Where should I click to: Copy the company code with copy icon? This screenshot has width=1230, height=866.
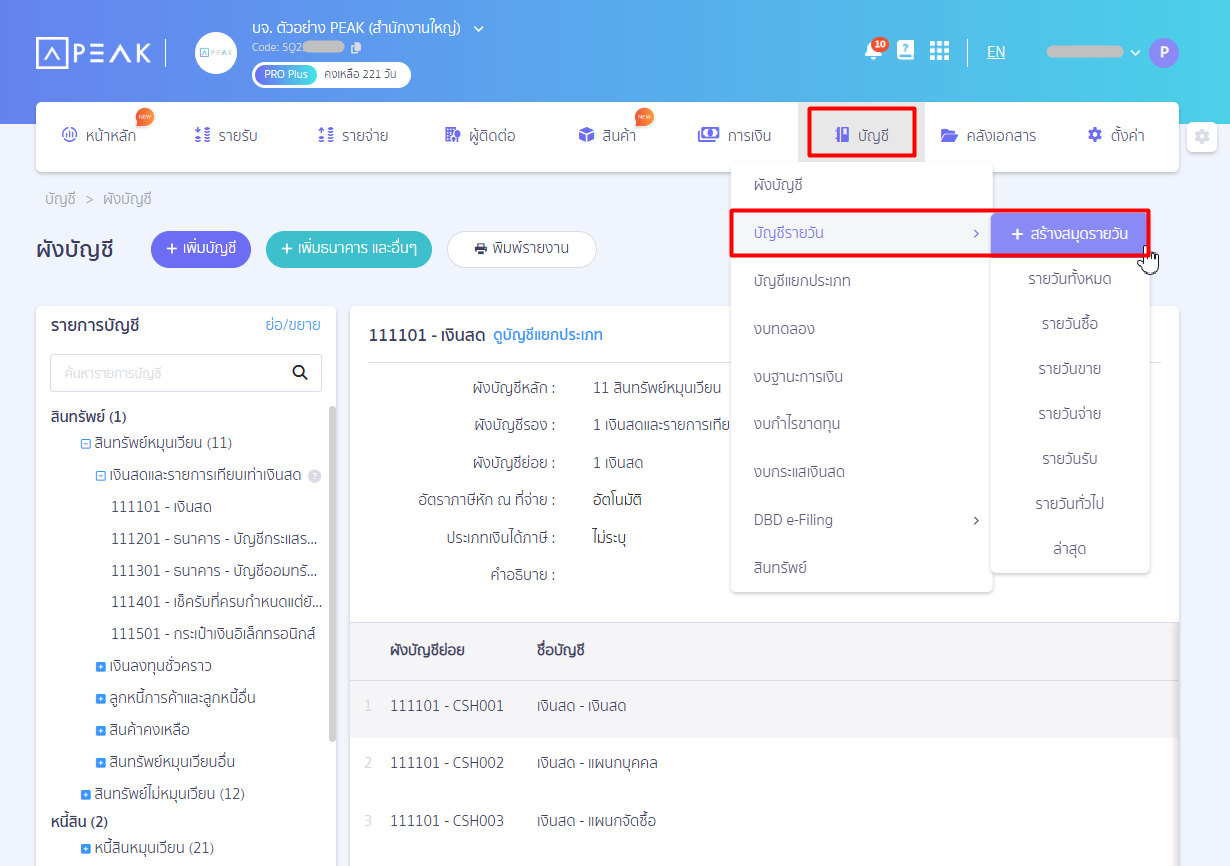[356, 47]
